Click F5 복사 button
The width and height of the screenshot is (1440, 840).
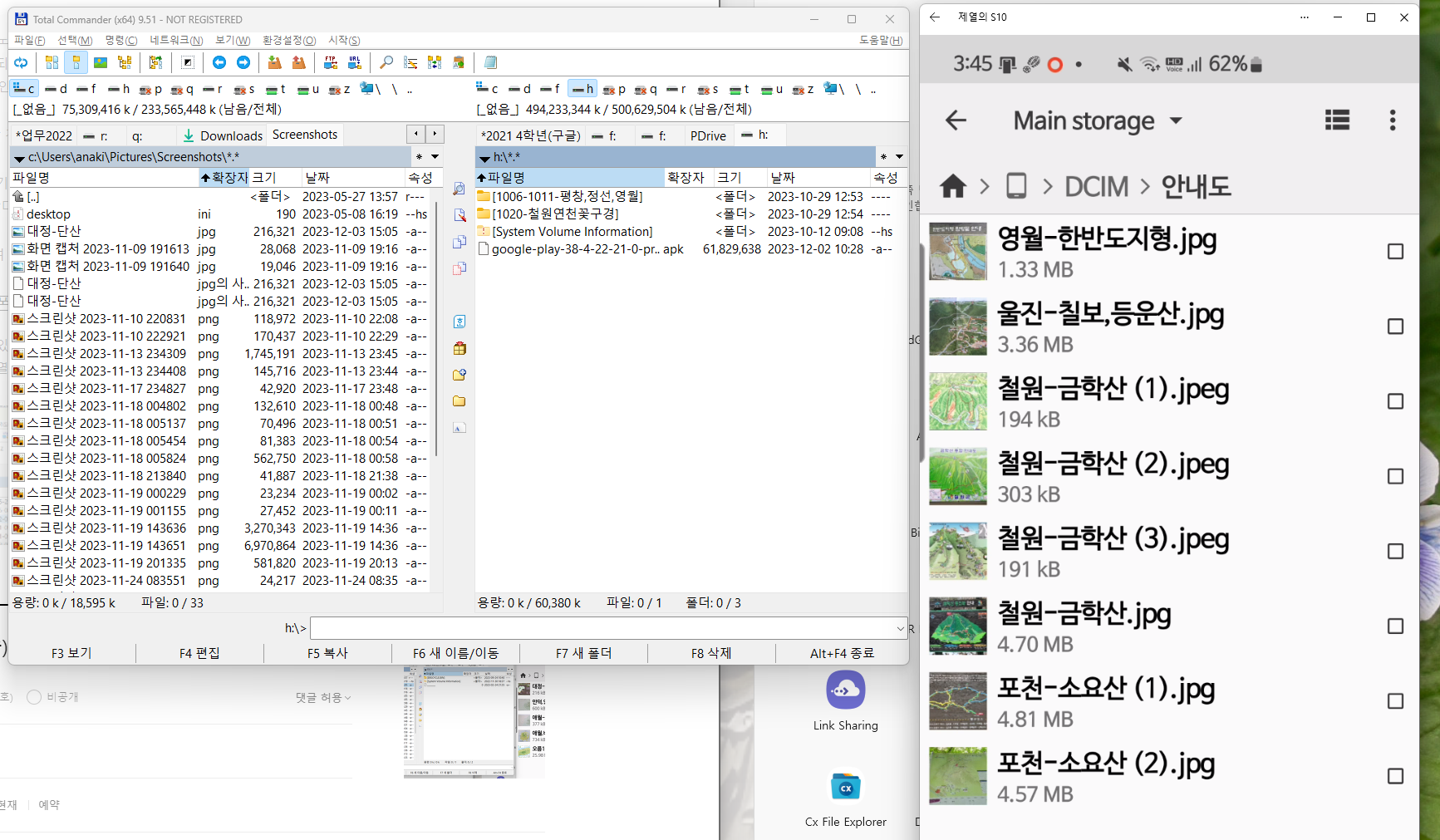(327, 653)
